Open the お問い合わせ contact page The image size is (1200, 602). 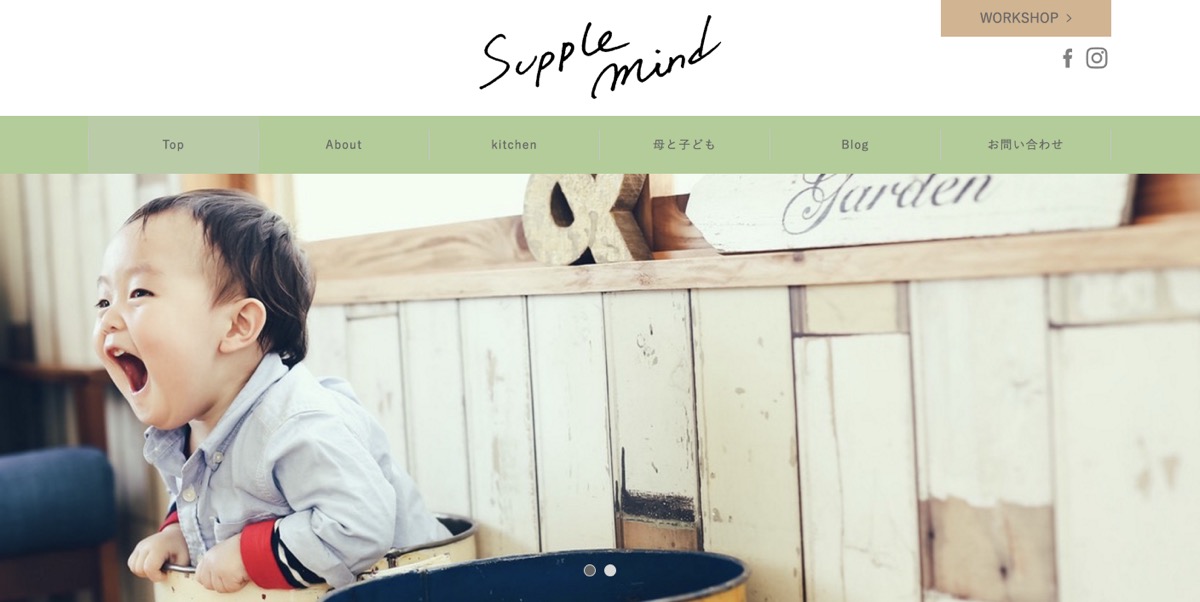click(x=1026, y=145)
